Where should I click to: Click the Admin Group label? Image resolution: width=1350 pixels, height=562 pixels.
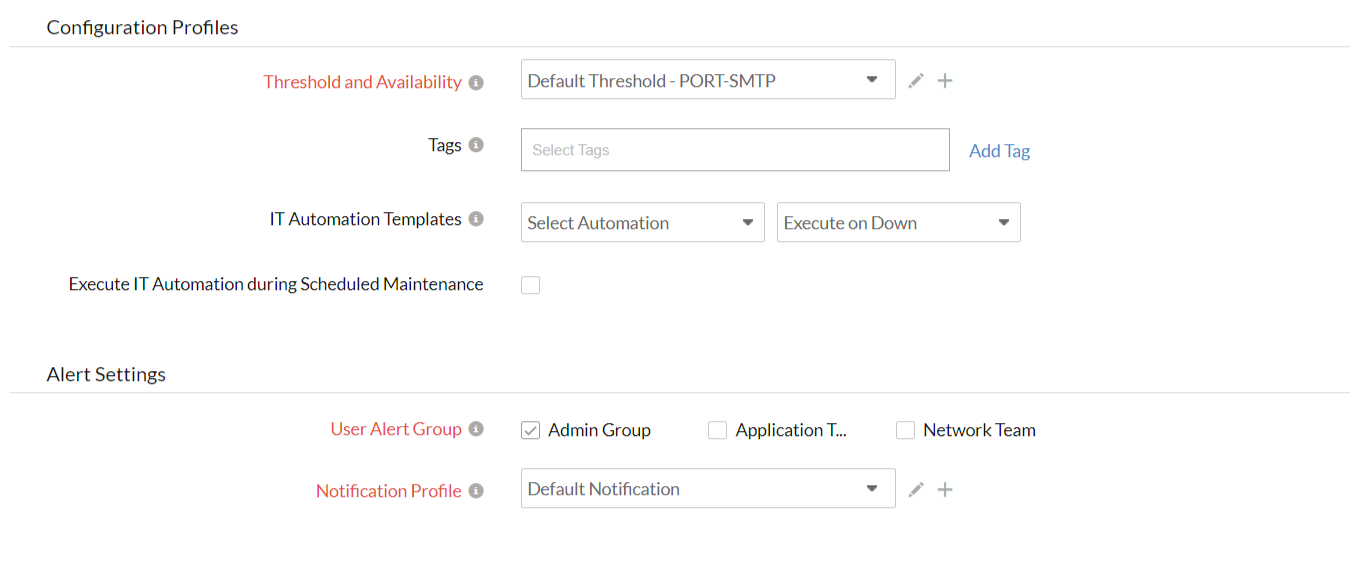click(599, 430)
